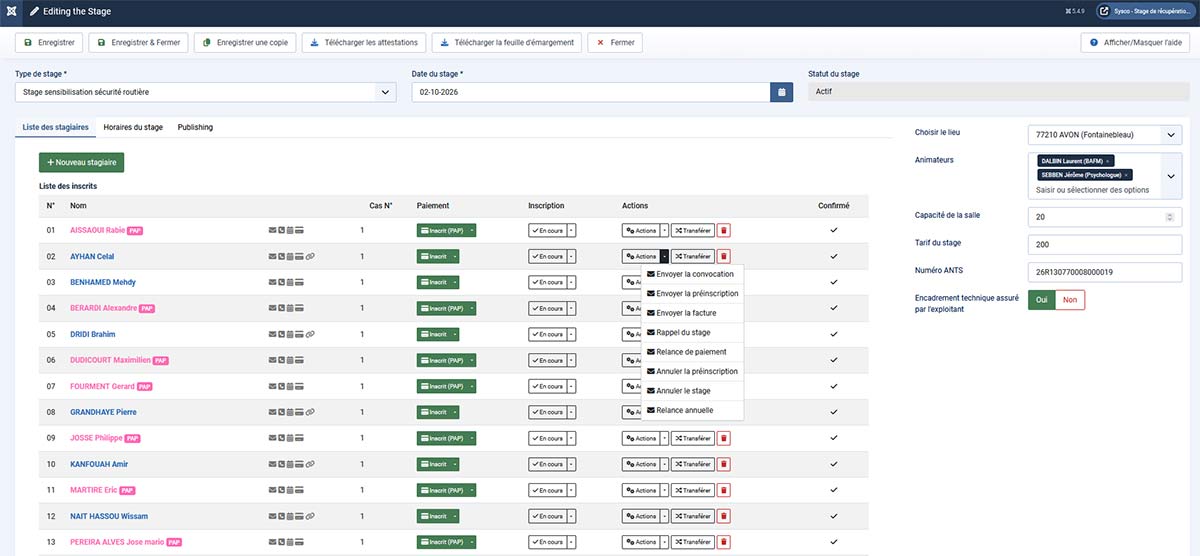Delete trainee AISSAOUI Rabie with trash icon
This screenshot has width=1200, height=556.
(x=724, y=230)
